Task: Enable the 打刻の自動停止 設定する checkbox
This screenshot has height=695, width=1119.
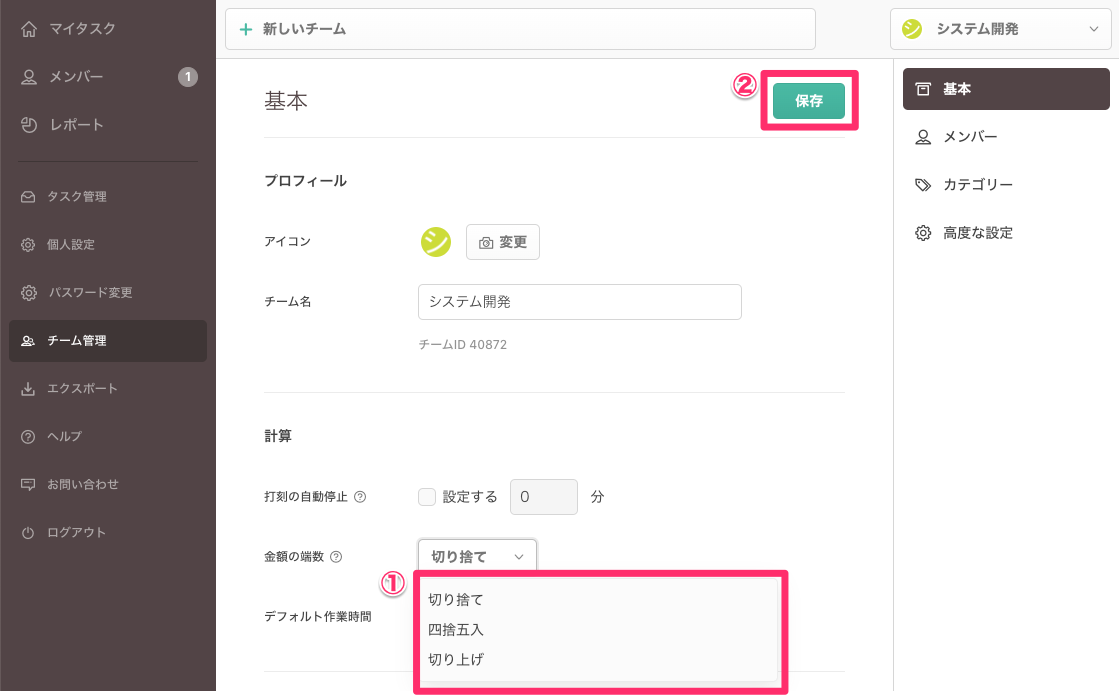Action: point(427,497)
